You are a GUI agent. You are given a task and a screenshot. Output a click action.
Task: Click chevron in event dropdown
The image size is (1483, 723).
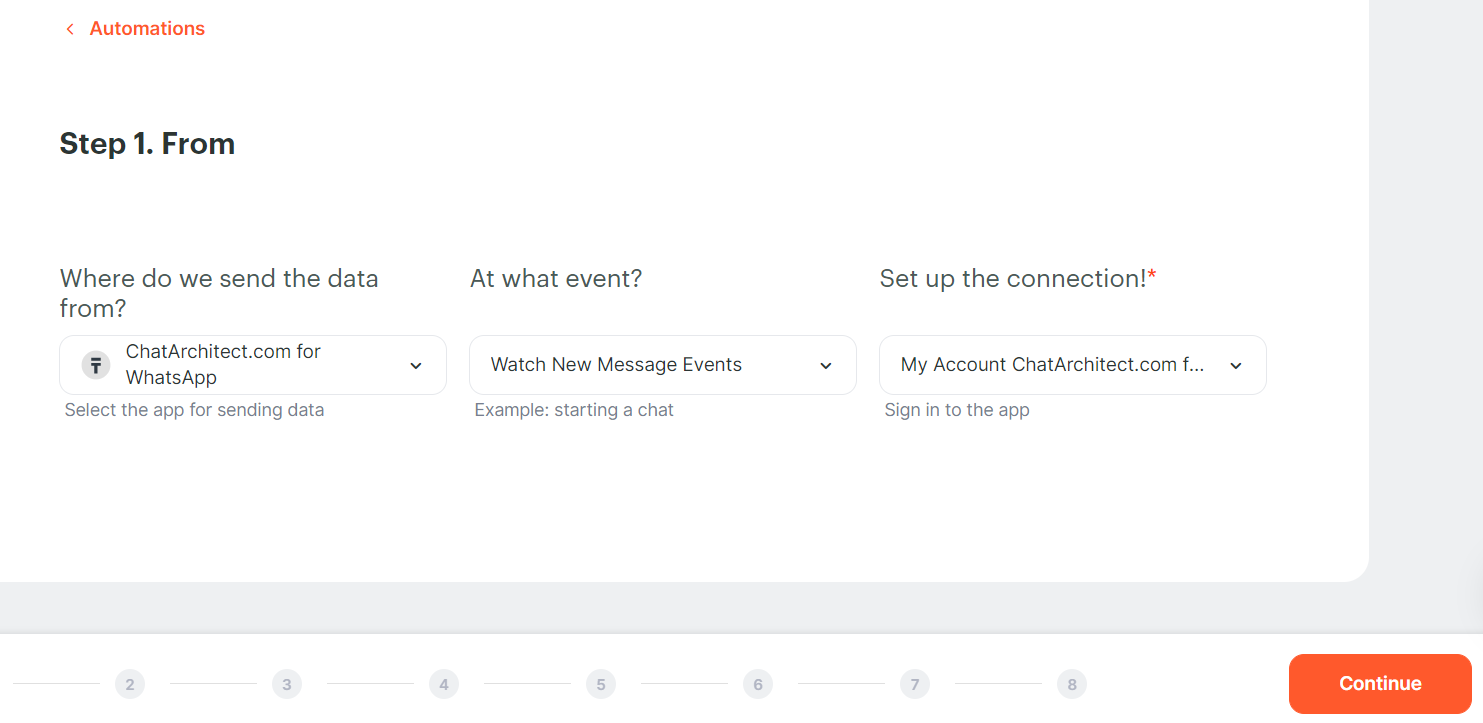[x=826, y=366]
